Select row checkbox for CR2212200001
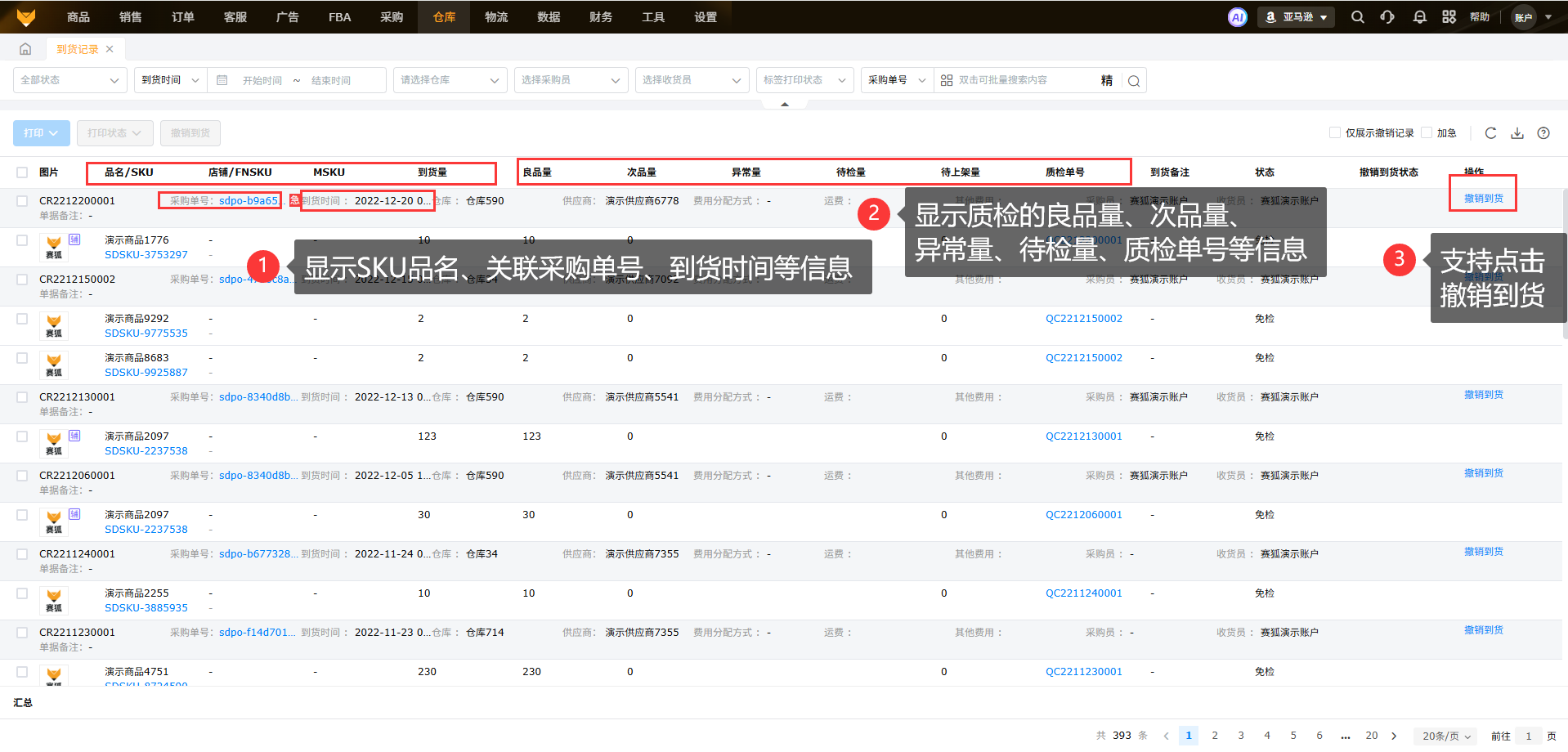Image resolution: width=1568 pixels, height=752 pixels. 22,201
